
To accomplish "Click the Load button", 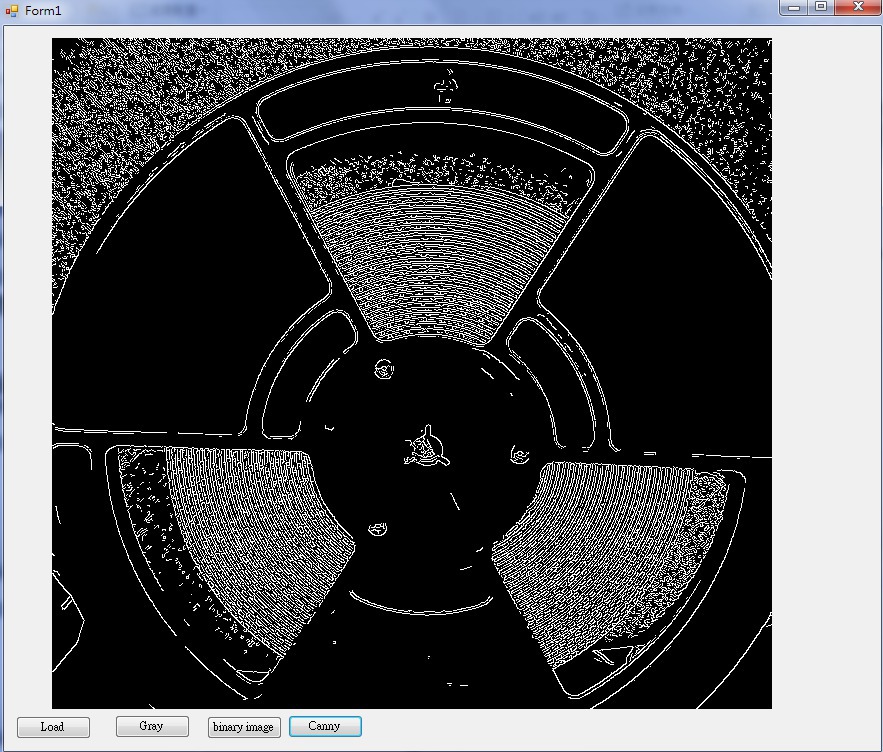I will [53, 727].
